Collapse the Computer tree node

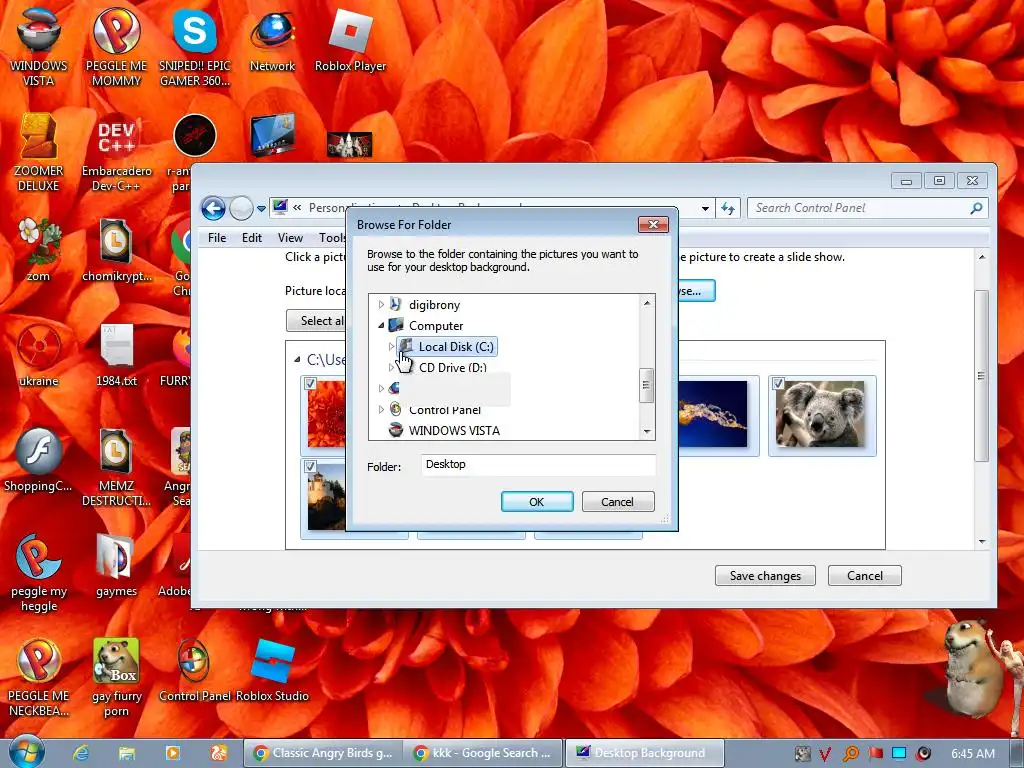(x=381, y=325)
